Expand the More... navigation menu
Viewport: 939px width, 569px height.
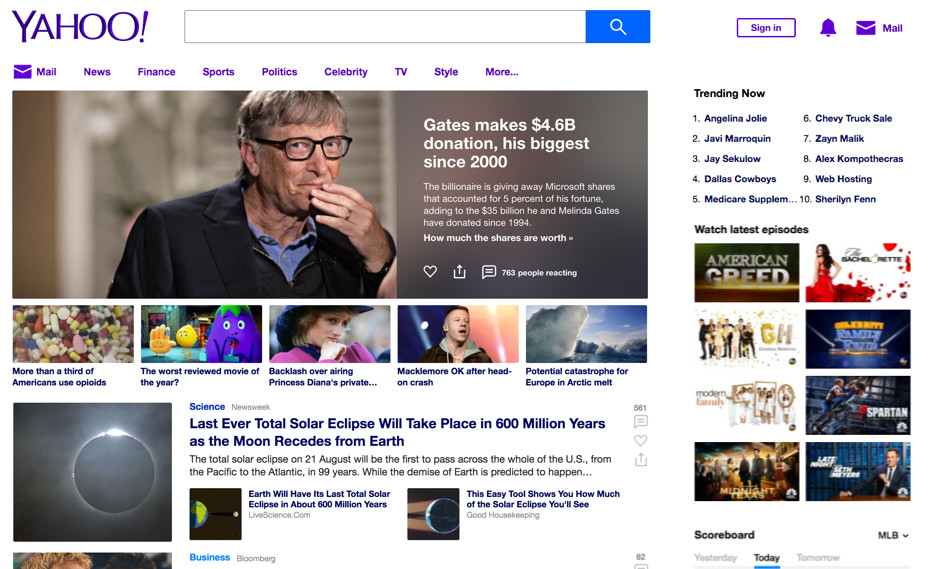[x=502, y=72]
